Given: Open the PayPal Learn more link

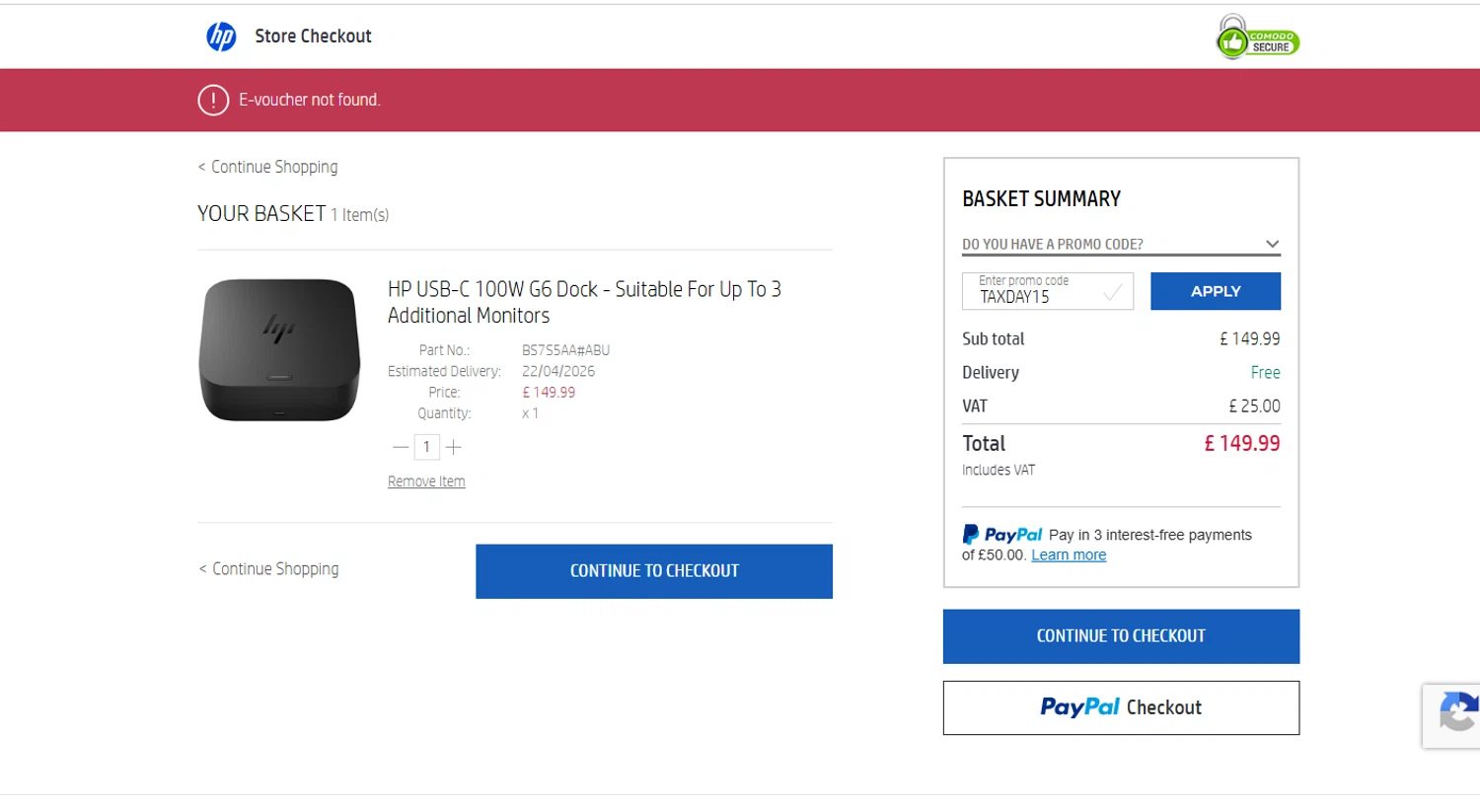Looking at the screenshot, I should click(1069, 554).
